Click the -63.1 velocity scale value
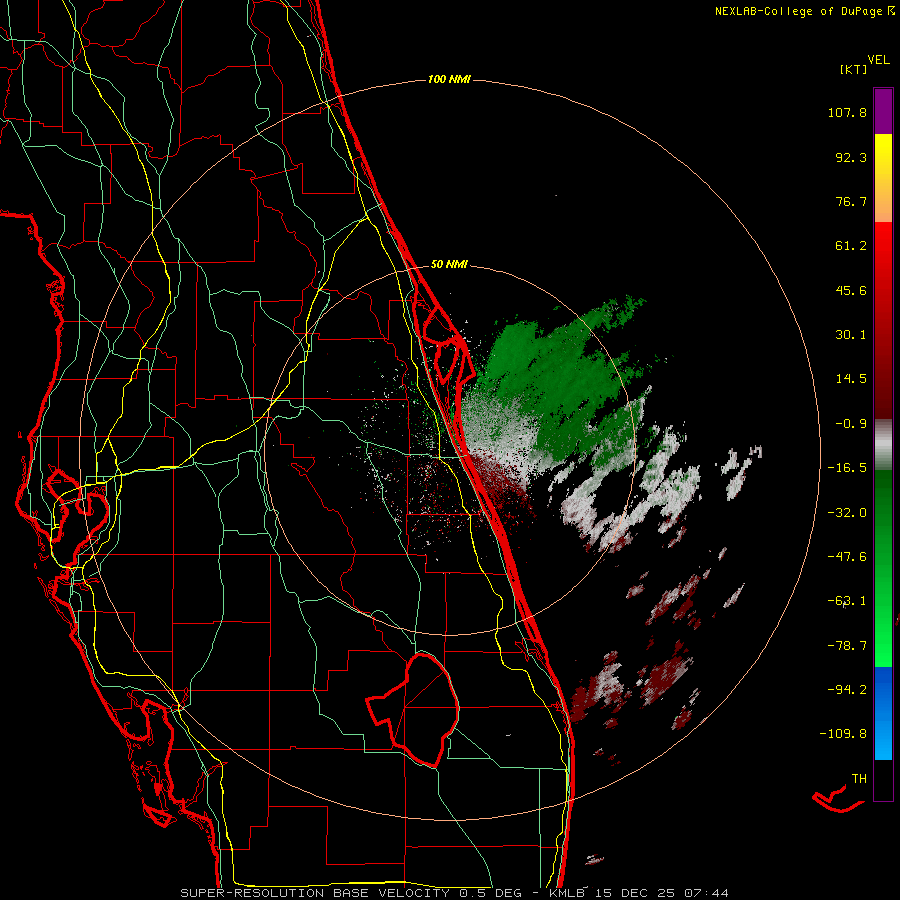The height and width of the screenshot is (900, 900). click(x=847, y=601)
